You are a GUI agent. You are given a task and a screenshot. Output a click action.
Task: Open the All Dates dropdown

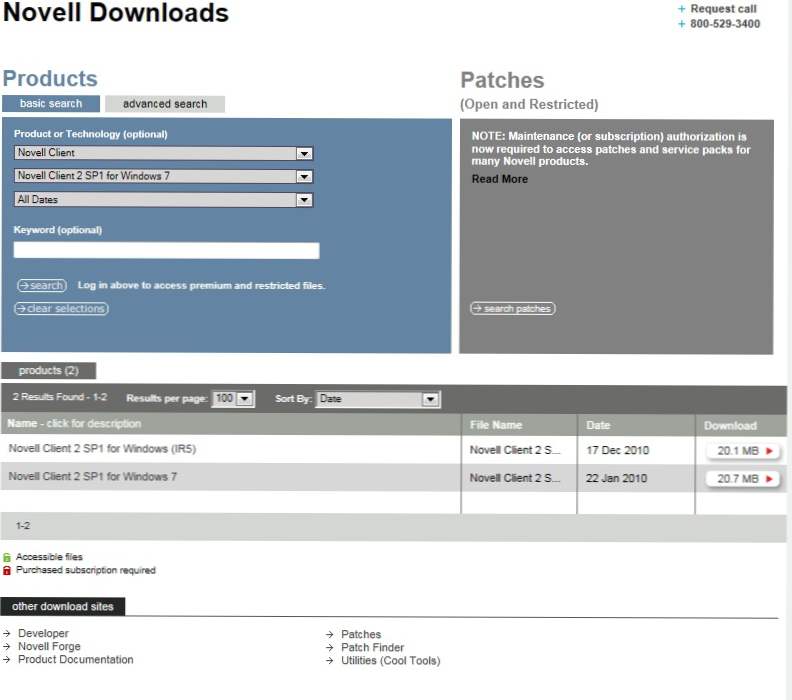[x=164, y=199]
